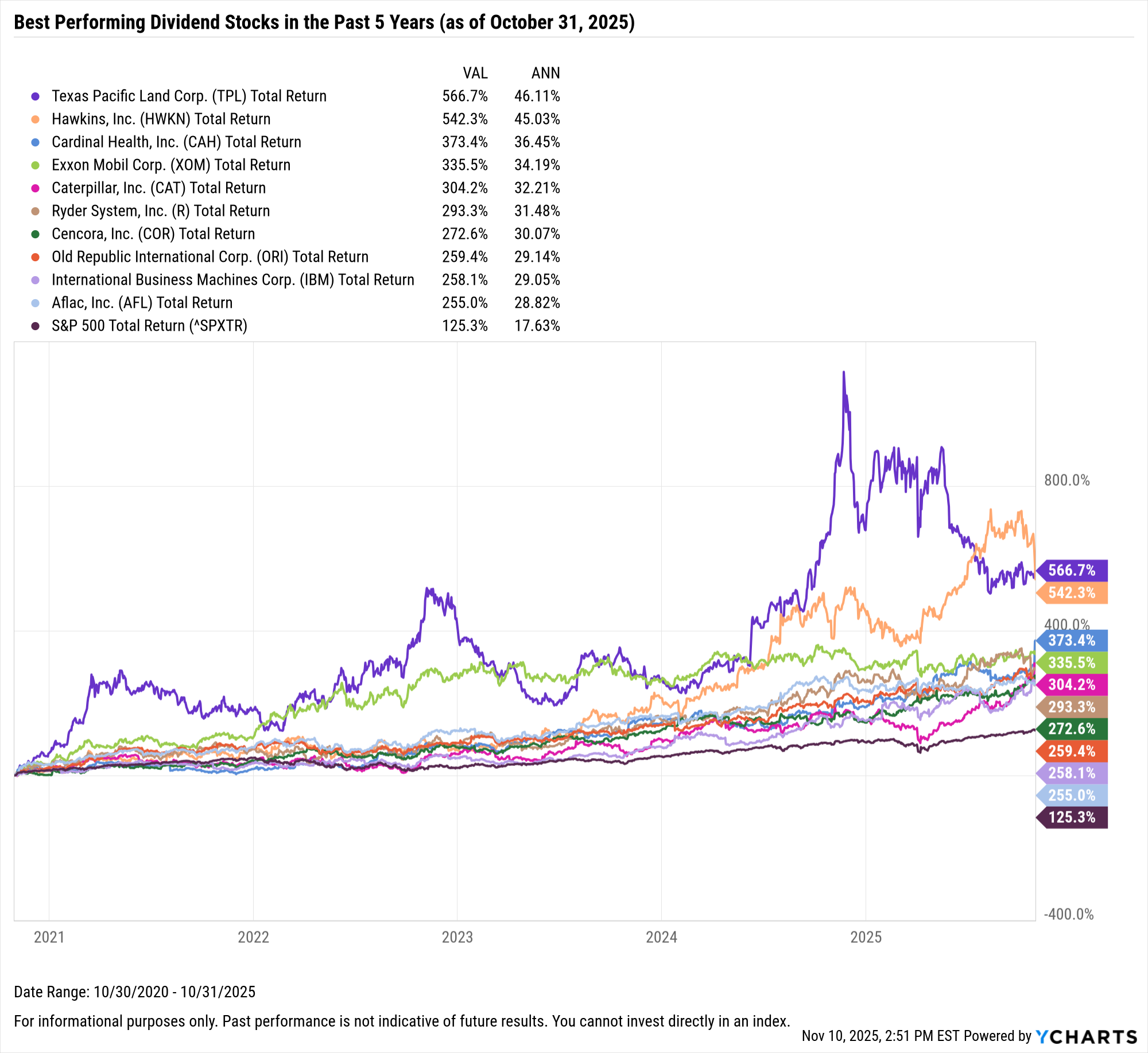Click the green Exxon Mobil legend dot
Screen dimensions: 1148x1053
(36, 165)
